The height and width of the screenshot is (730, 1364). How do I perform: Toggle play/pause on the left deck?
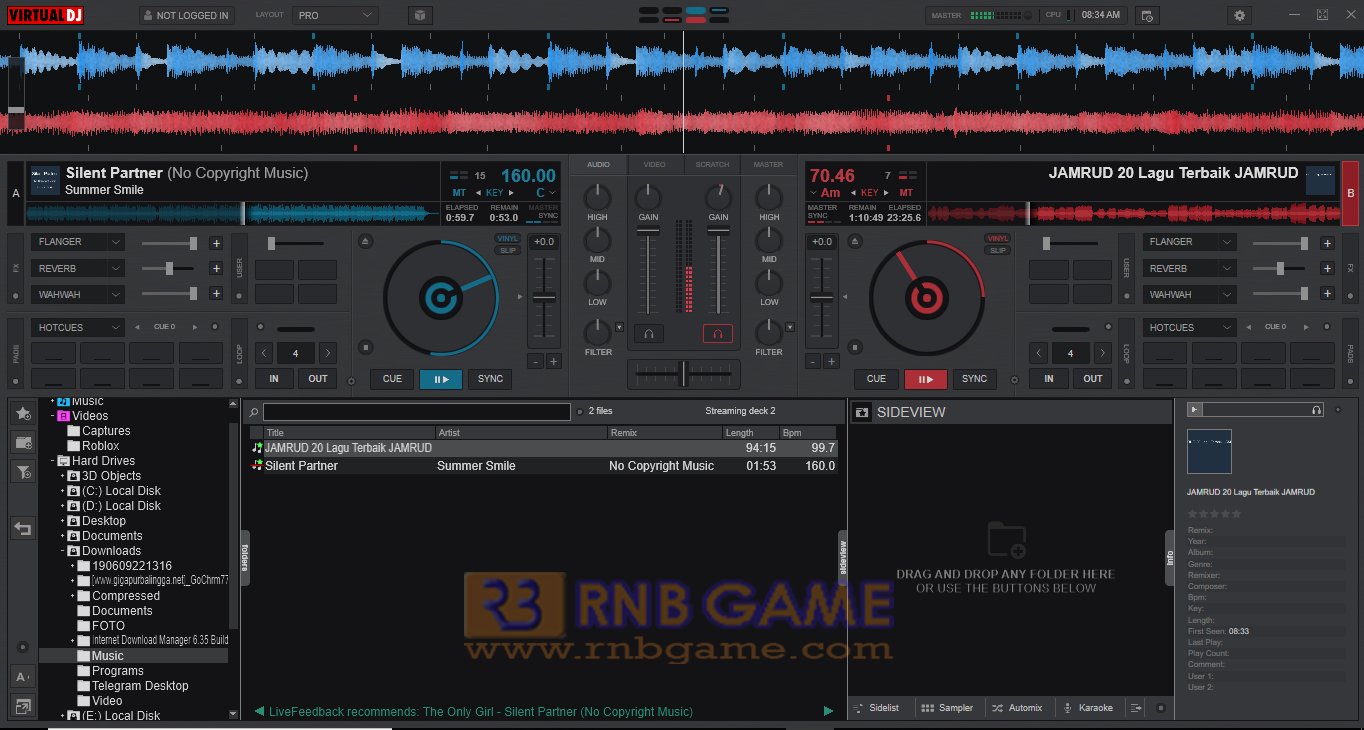[x=441, y=379]
